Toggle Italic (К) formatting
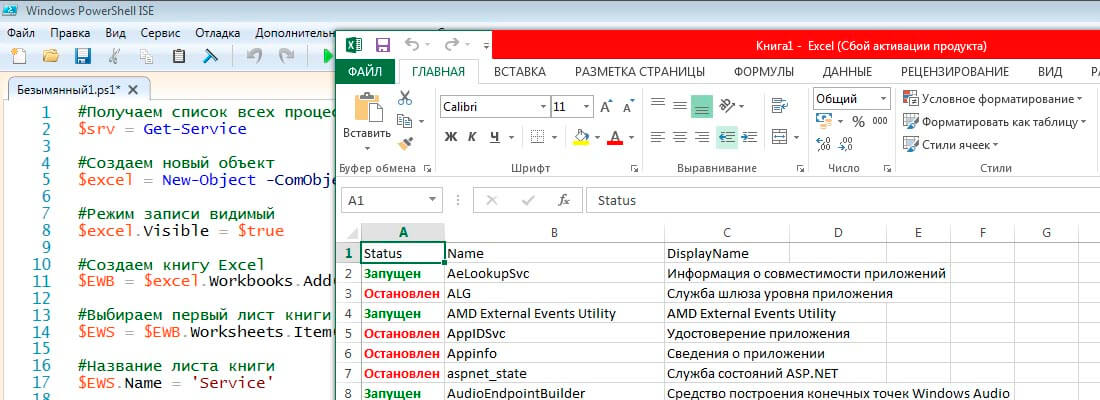Viewport: 1100px width, 400px height. 472,137
